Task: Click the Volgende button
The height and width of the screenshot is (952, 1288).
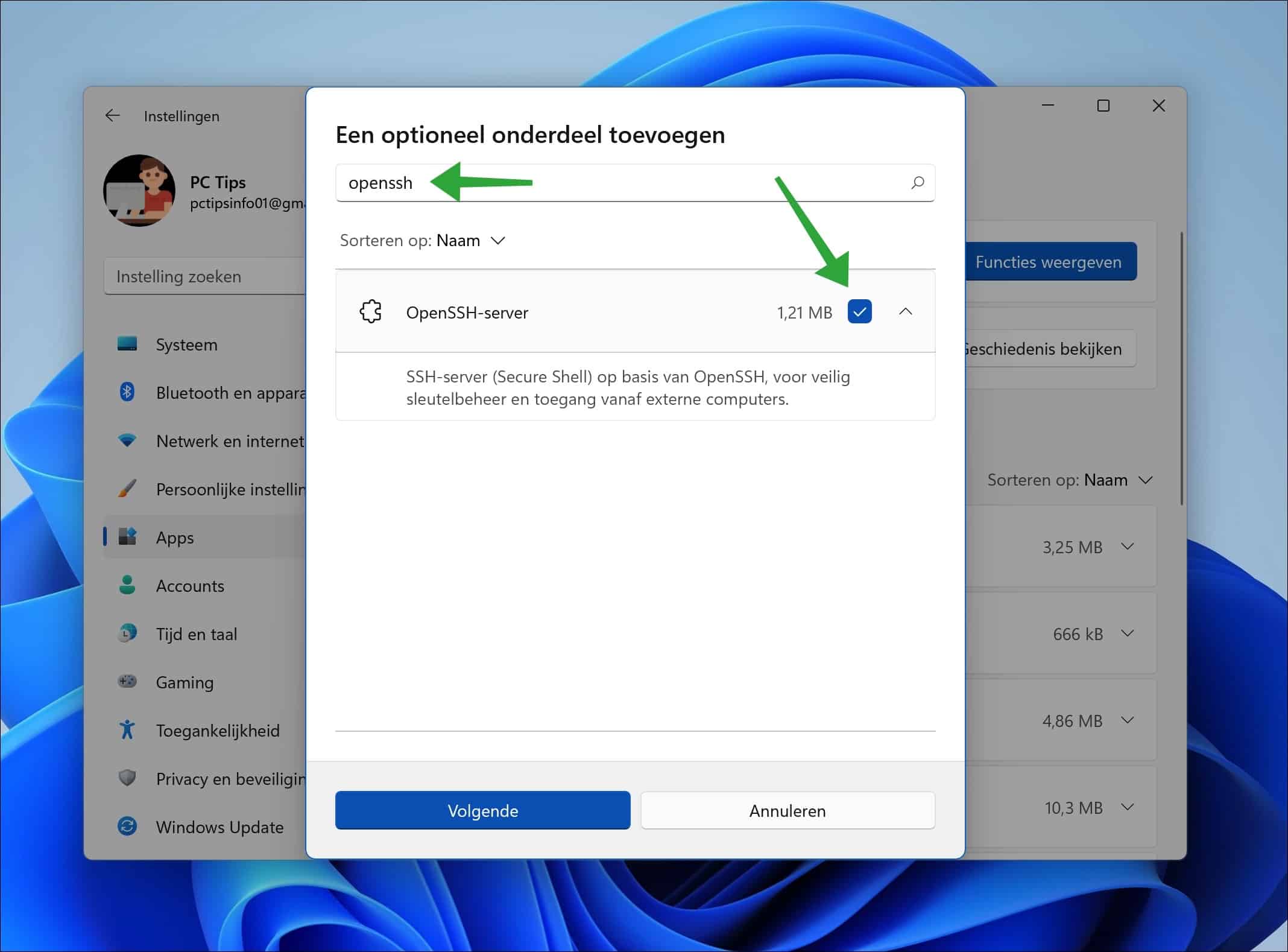Action: (482, 810)
